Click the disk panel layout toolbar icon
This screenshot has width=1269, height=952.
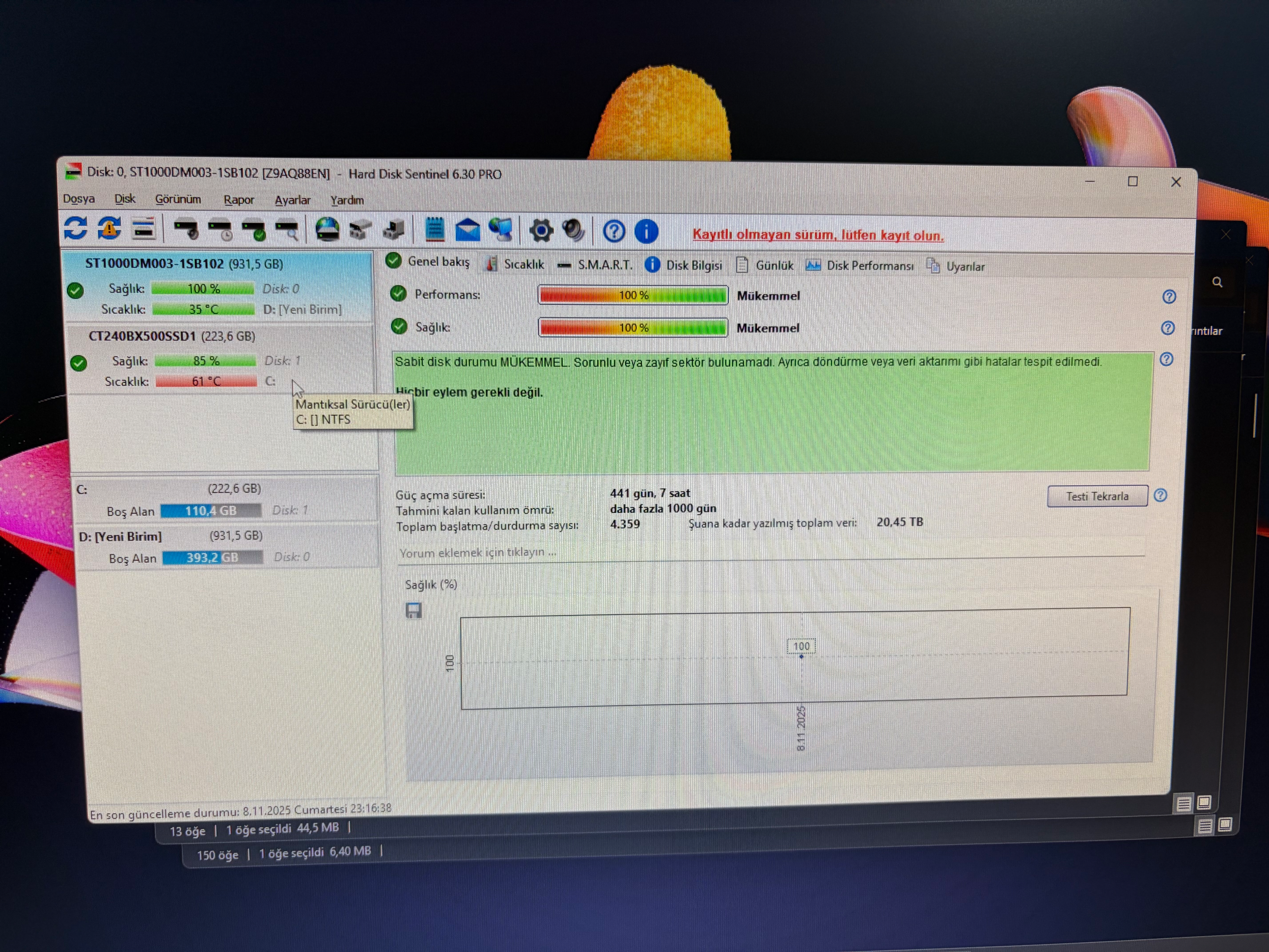143,229
